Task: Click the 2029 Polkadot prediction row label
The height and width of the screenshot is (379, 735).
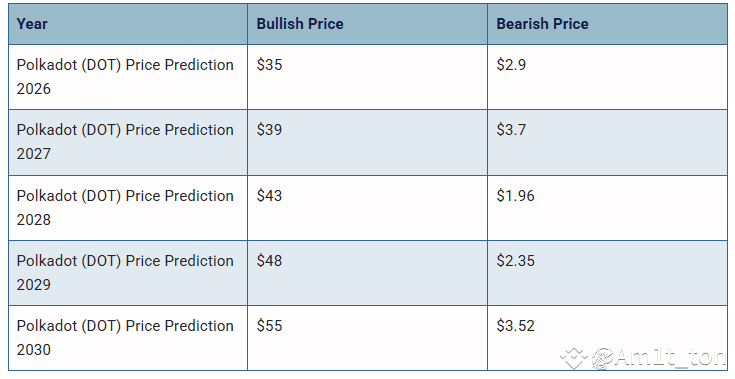Action: [x=125, y=273]
